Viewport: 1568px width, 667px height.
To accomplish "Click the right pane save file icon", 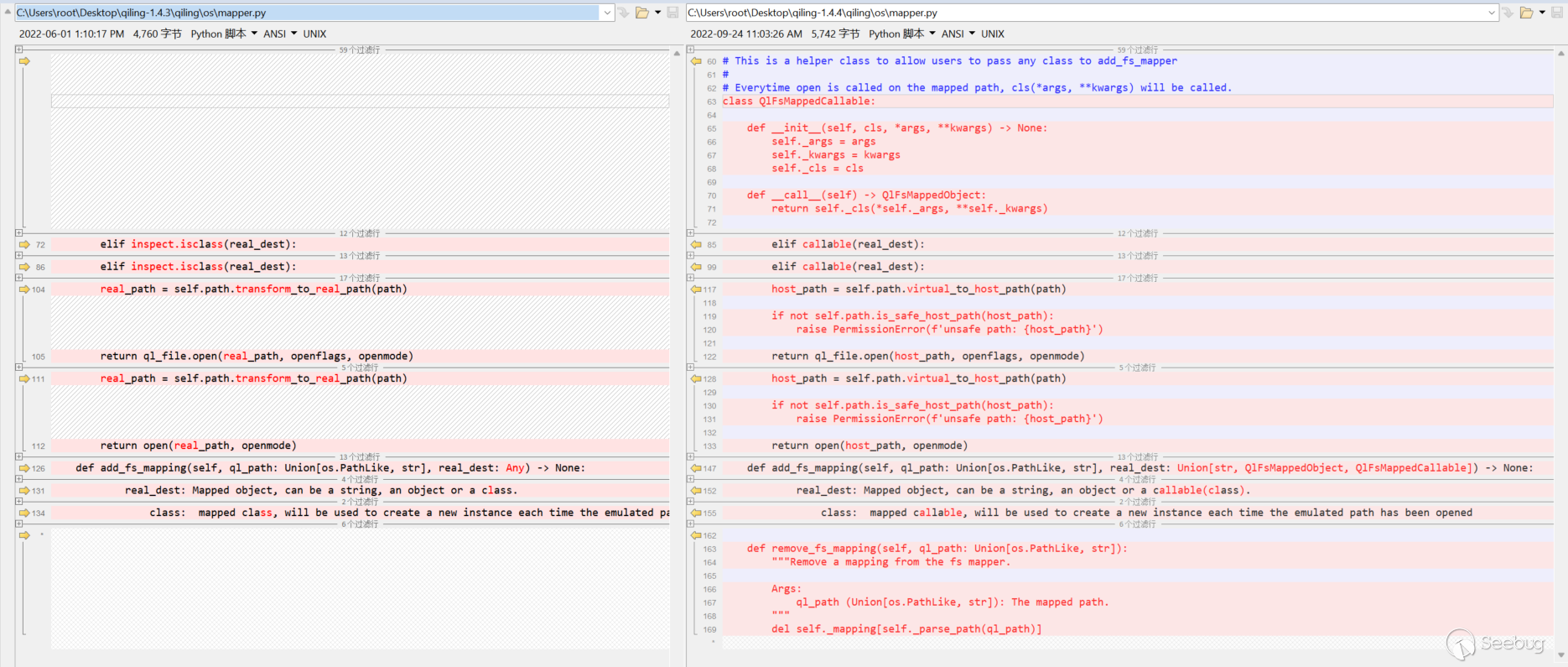I will click(x=1557, y=13).
